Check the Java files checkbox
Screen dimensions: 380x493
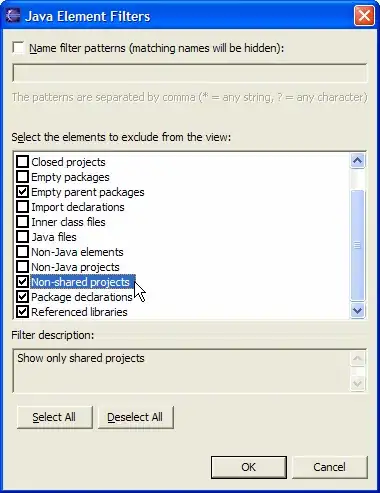[x=22, y=237]
